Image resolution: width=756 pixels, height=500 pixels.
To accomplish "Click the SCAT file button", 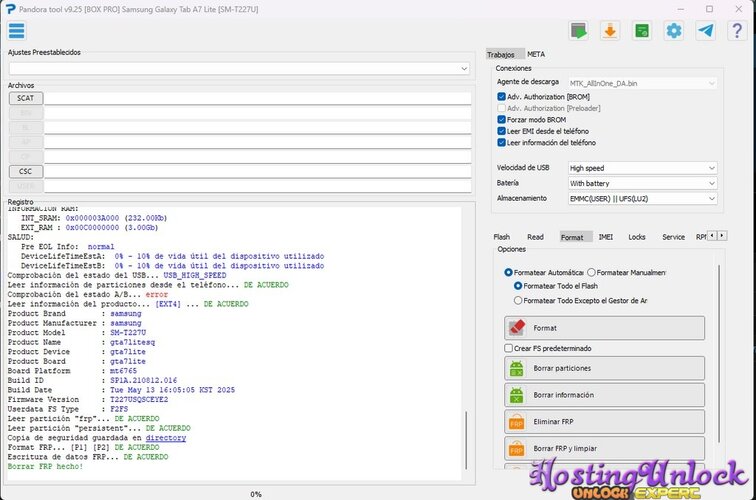I will pyautogui.click(x=26, y=98).
